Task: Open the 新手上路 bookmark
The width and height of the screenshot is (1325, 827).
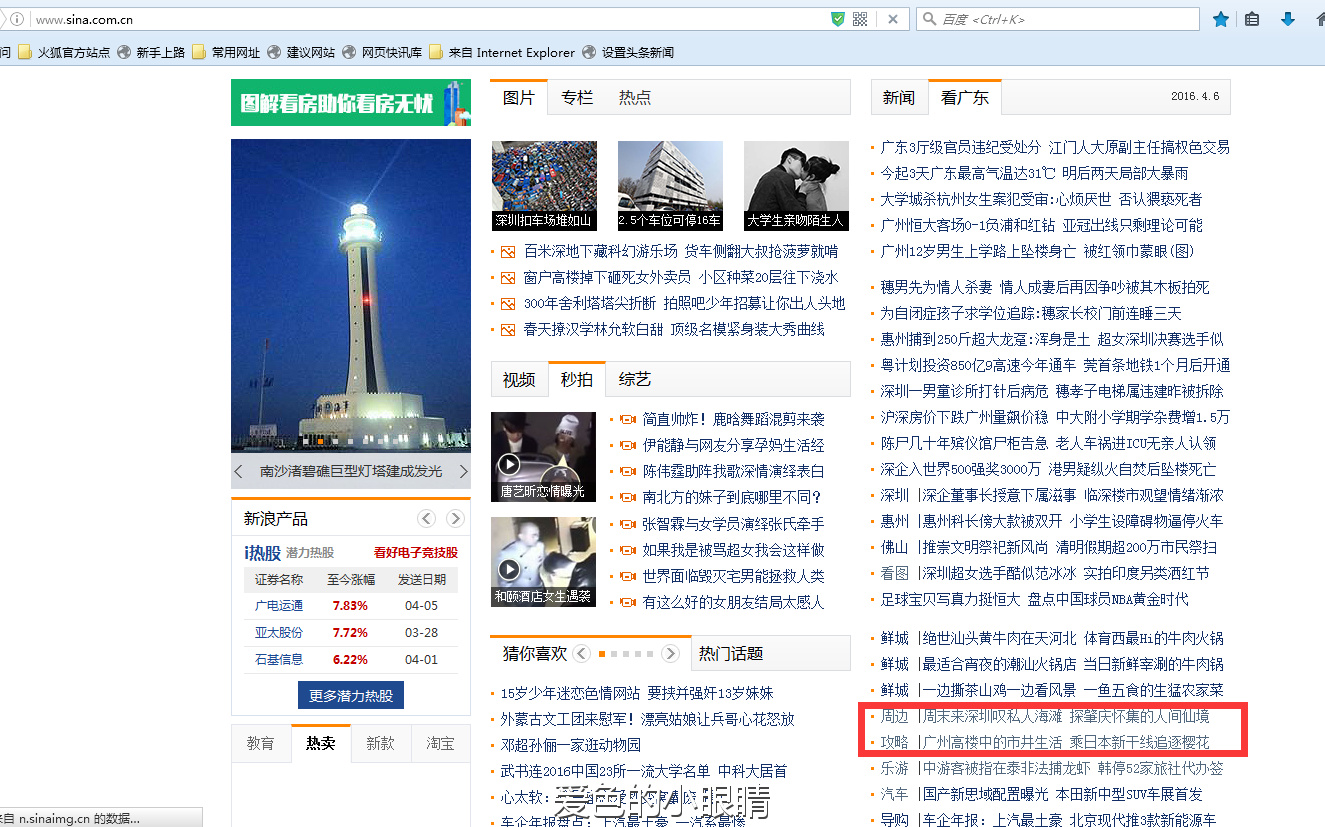Action: 151,52
